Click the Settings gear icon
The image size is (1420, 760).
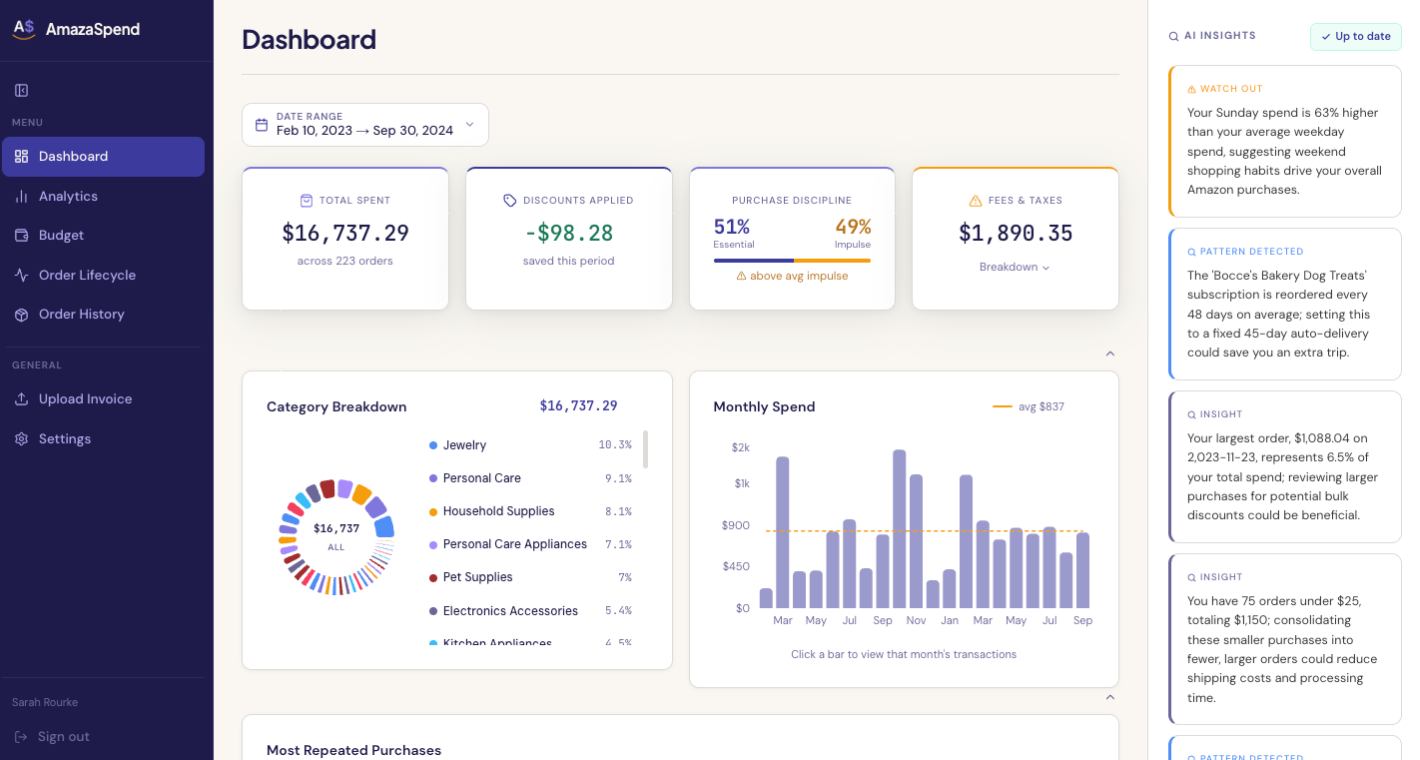coord(21,439)
